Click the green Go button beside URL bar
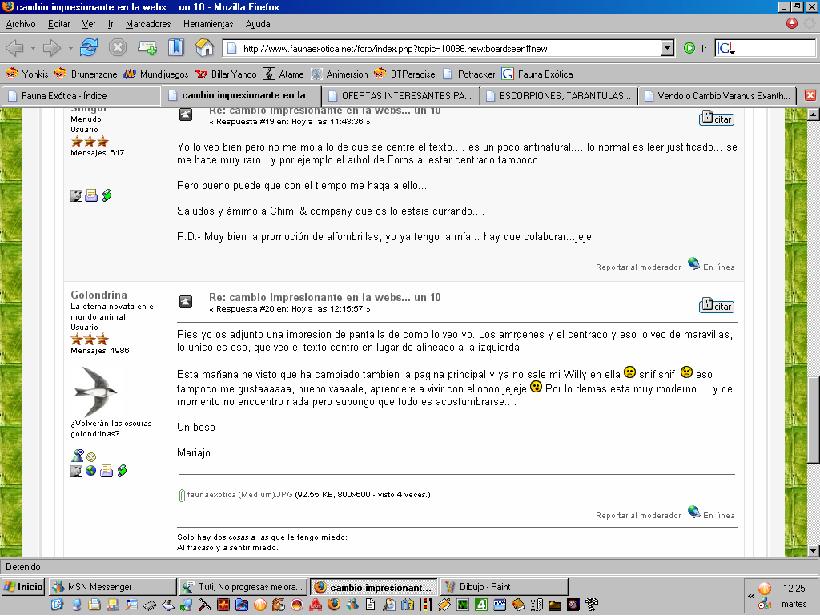Viewport: 820px width, 616px height. tap(689, 47)
